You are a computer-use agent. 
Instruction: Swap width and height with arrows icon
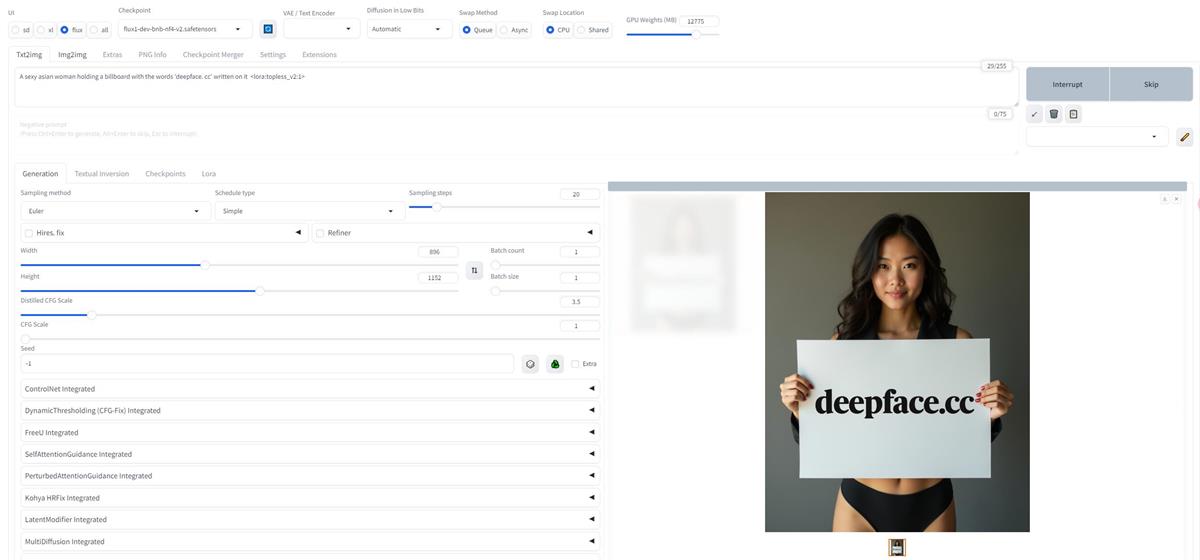pyautogui.click(x=475, y=271)
